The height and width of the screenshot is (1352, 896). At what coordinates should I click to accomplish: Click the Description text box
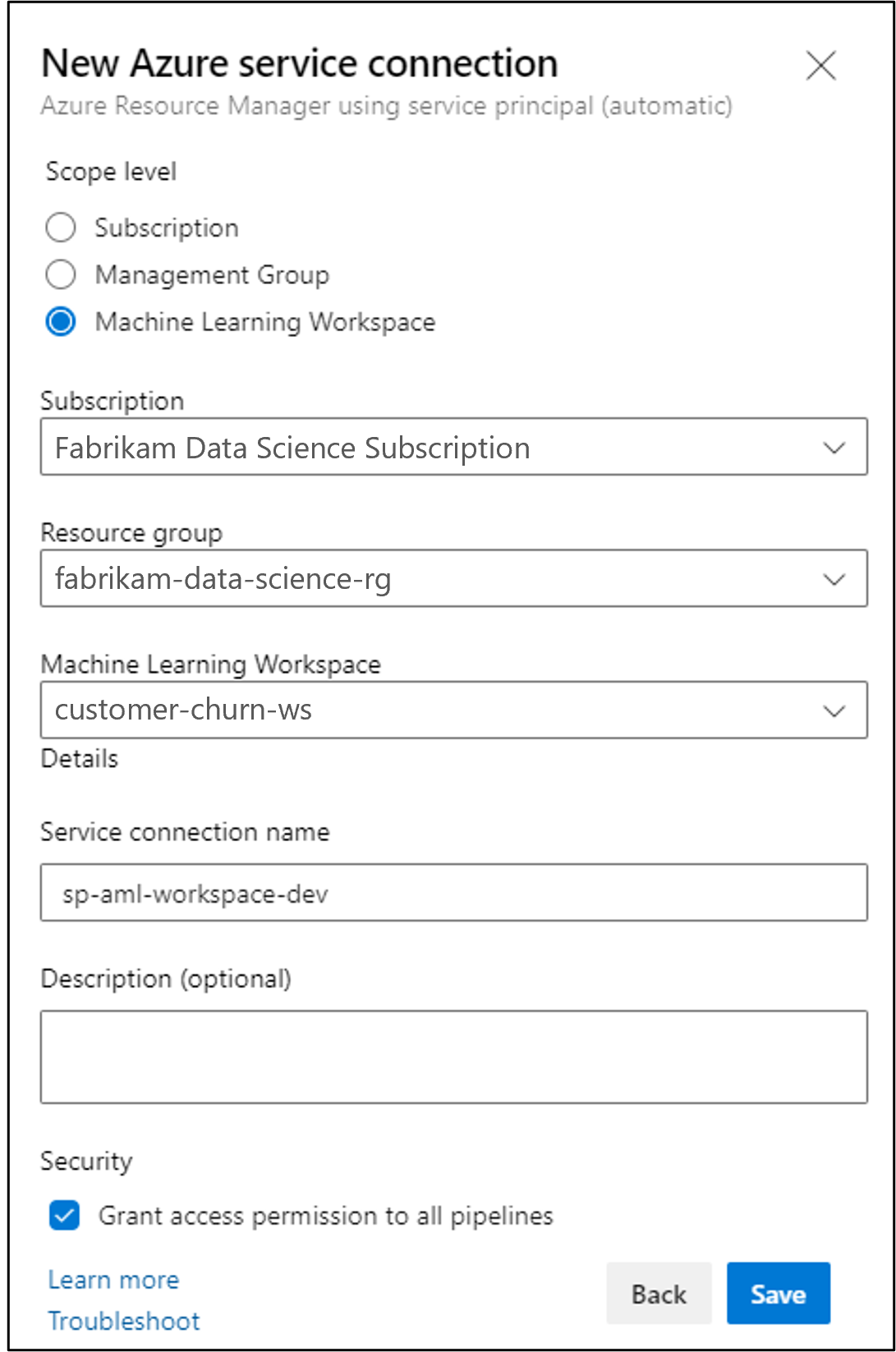point(452,1056)
